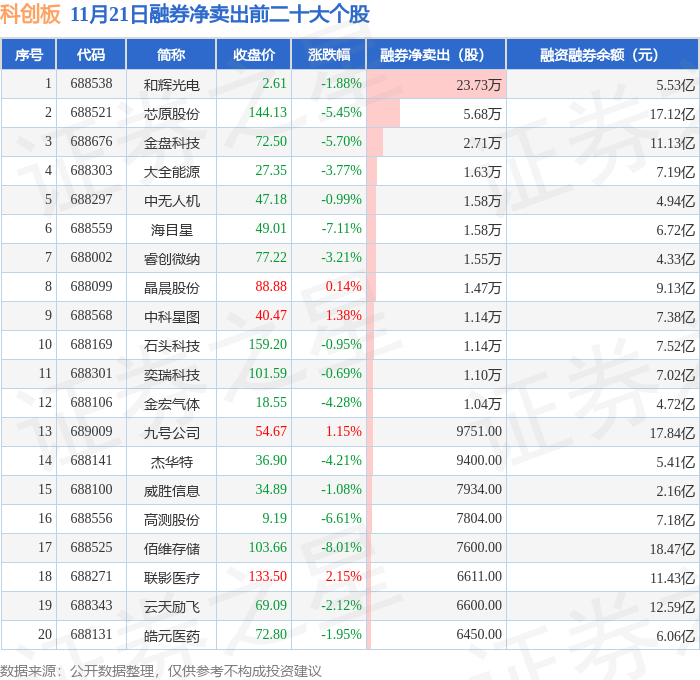
Task: Click the 1.04万 net sell value
Action: tap(482, 404)
